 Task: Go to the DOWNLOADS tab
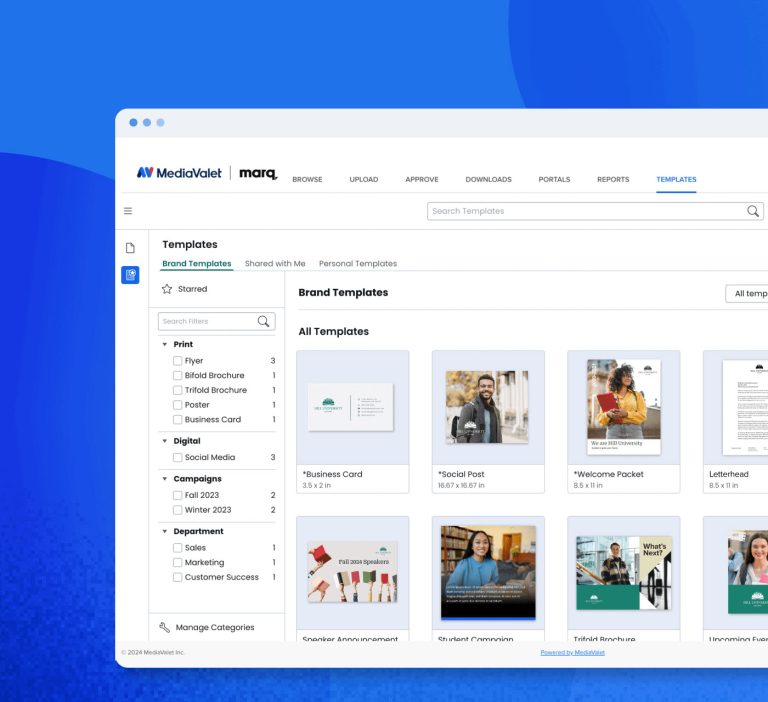pos(488,179)
